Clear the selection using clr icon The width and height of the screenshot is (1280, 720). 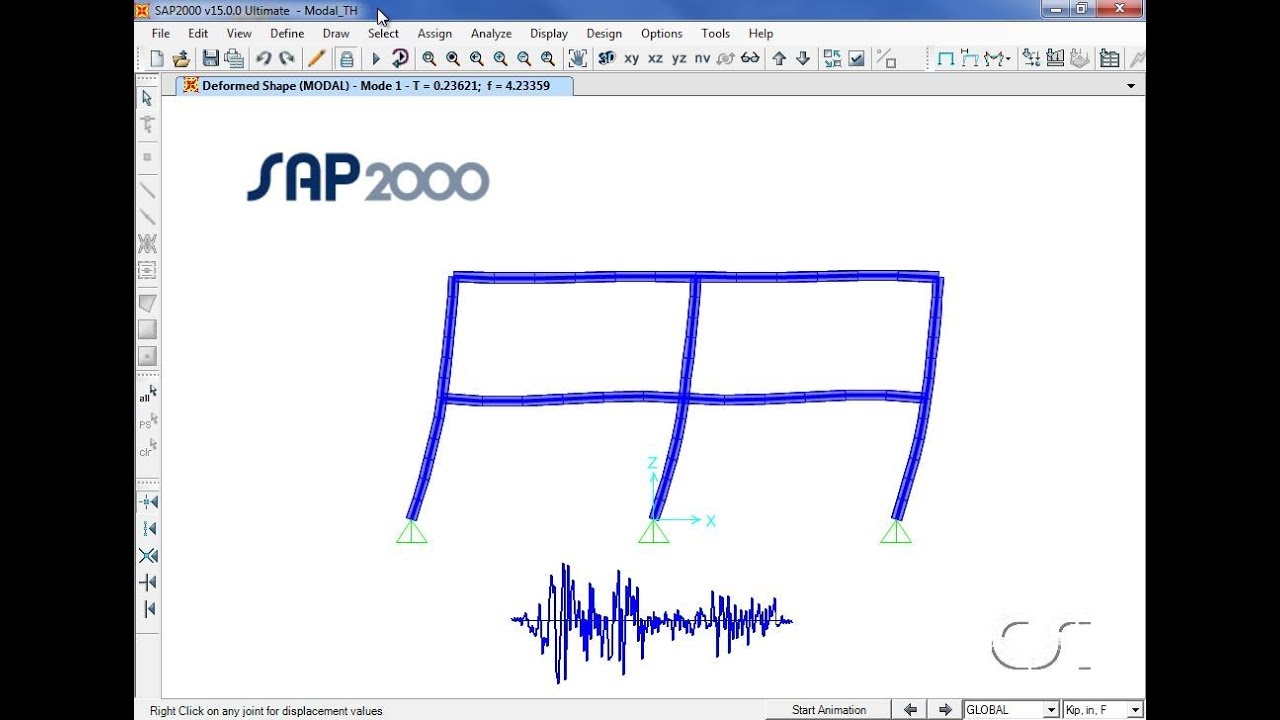point(147,448)
